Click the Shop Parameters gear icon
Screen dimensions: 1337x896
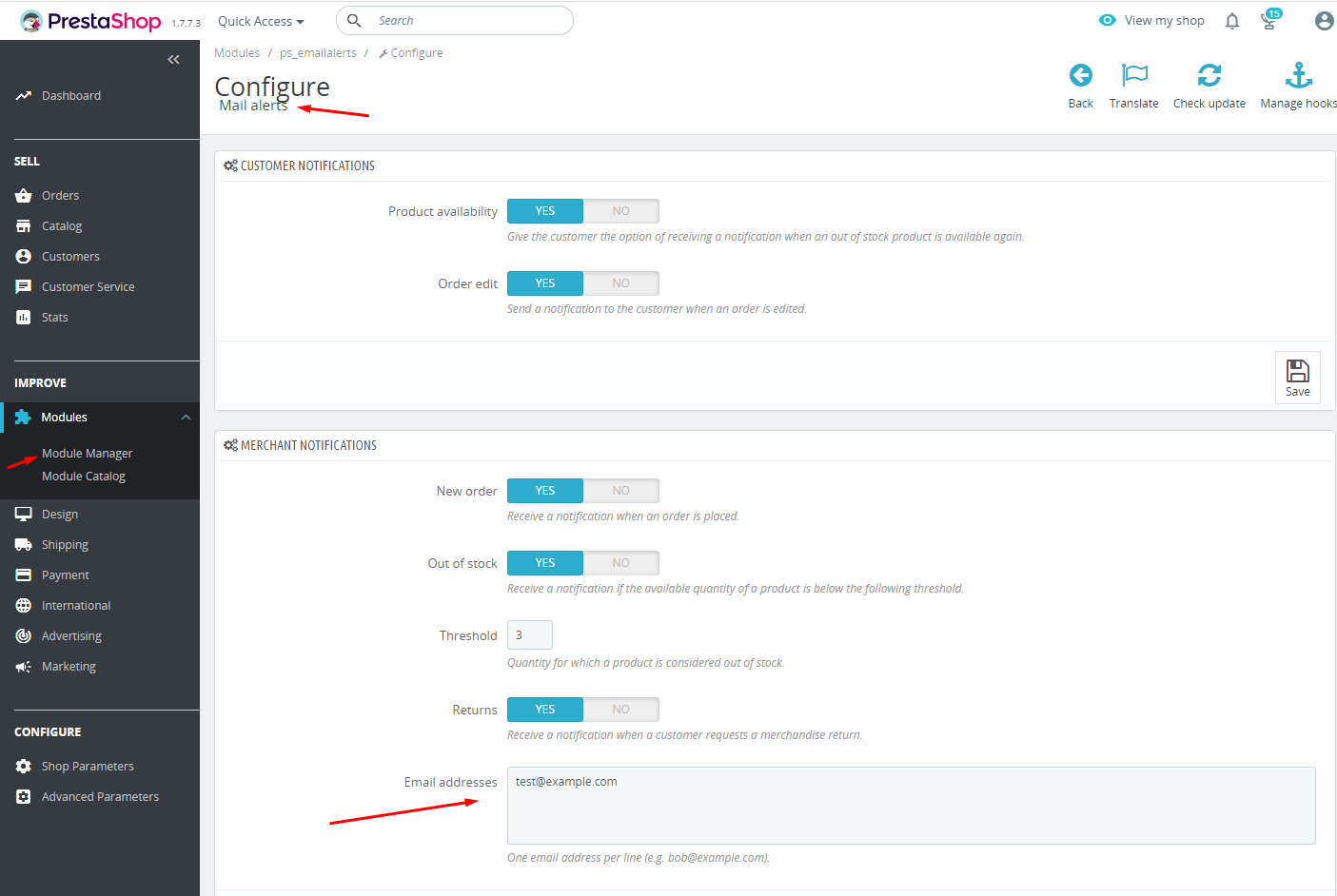coord(24,767)
